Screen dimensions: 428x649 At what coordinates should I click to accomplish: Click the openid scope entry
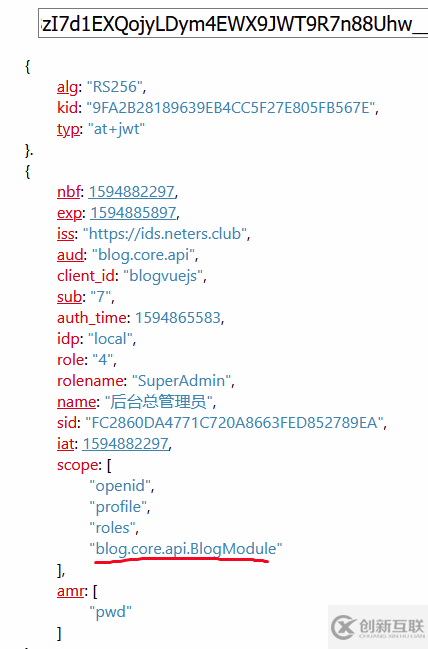(x=120, y=486)
